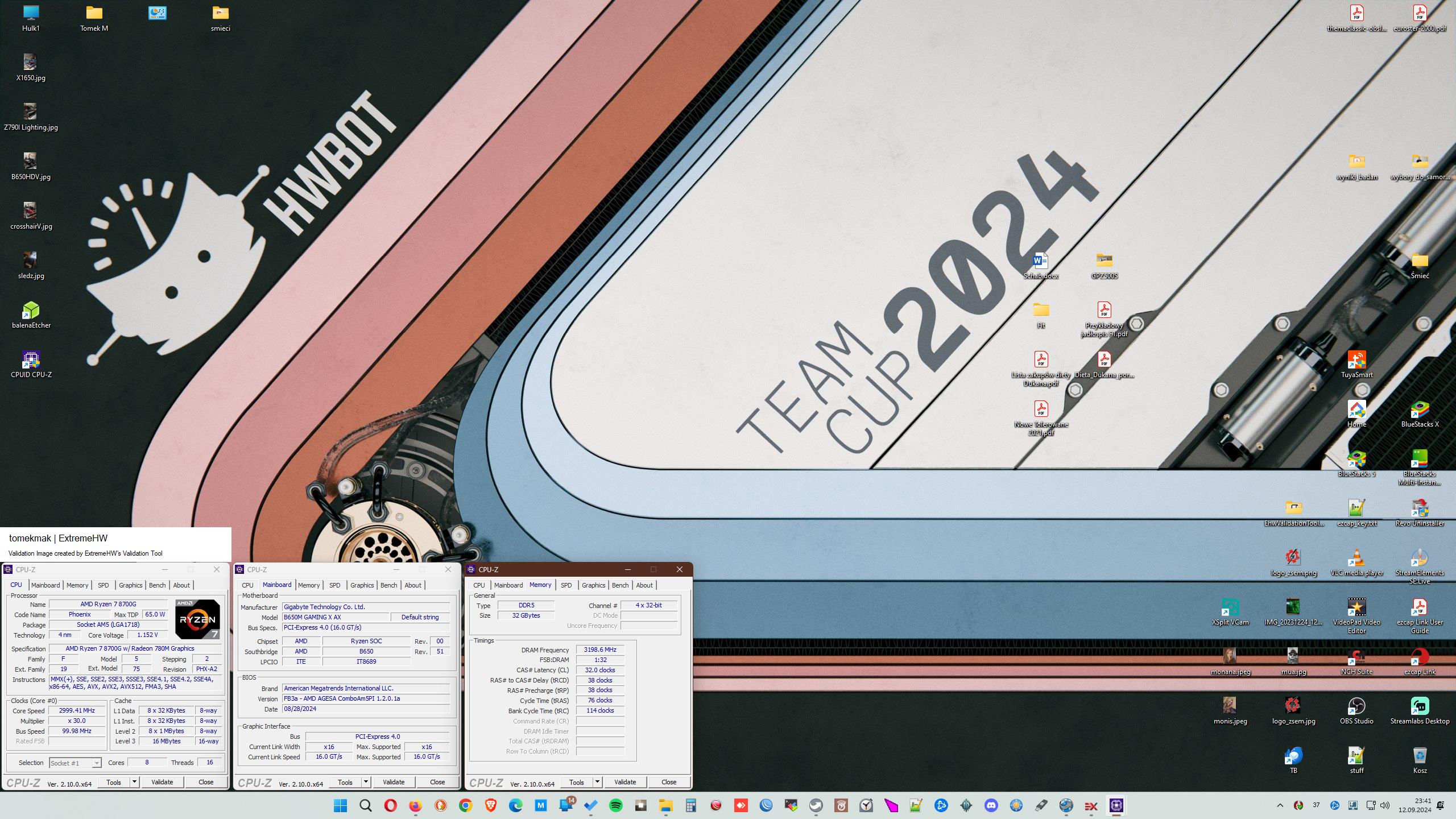
Task: Open the Socket #1 selection combo box
Action: point(75,763)
